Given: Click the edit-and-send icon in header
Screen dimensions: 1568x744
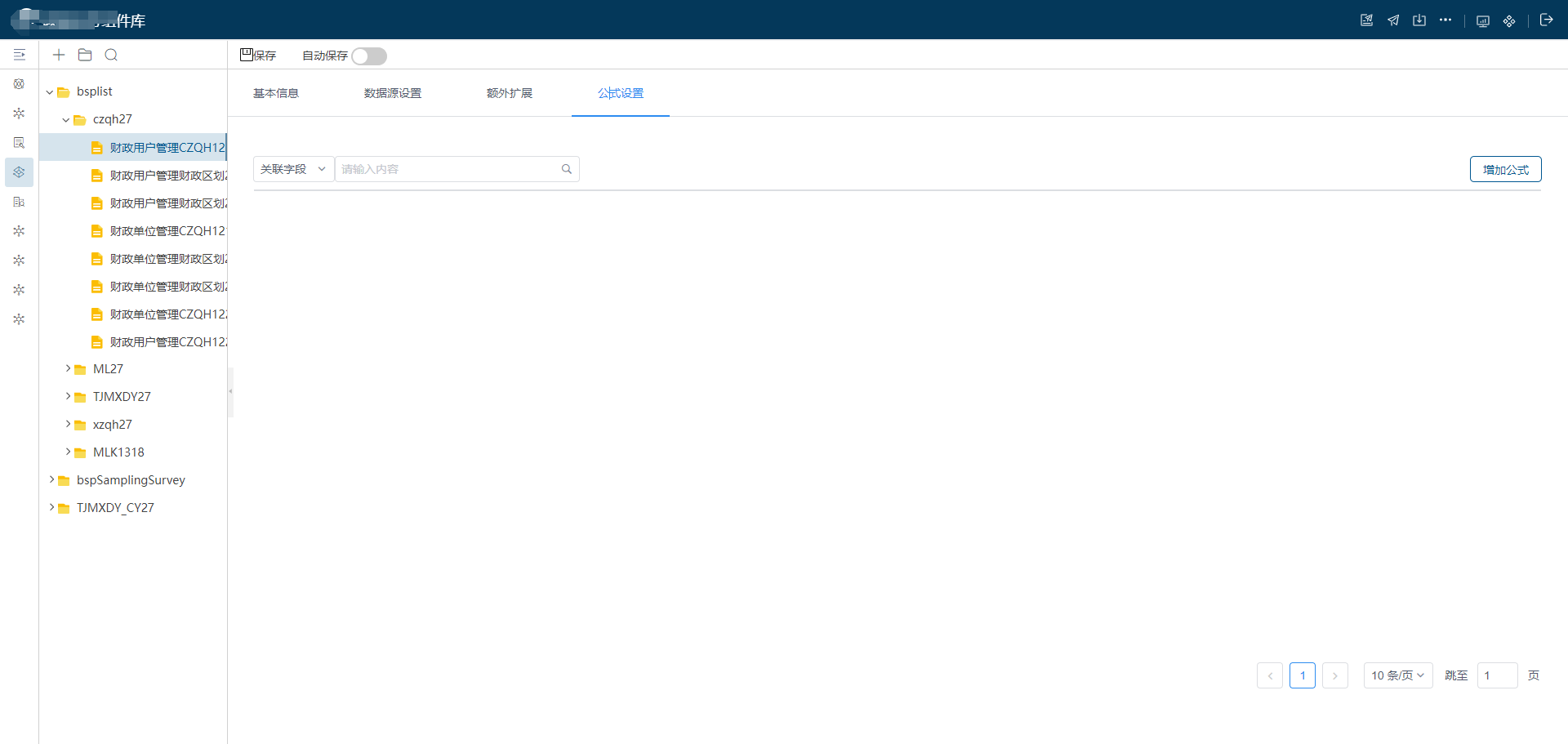Looking at the screenshot, I should pos(1366,20).
